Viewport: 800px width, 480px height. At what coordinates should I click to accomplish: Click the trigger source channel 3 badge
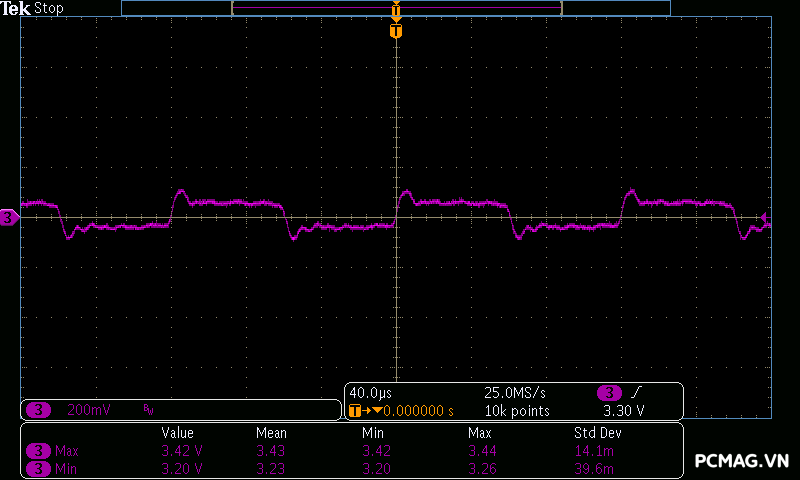pos(607,392)
